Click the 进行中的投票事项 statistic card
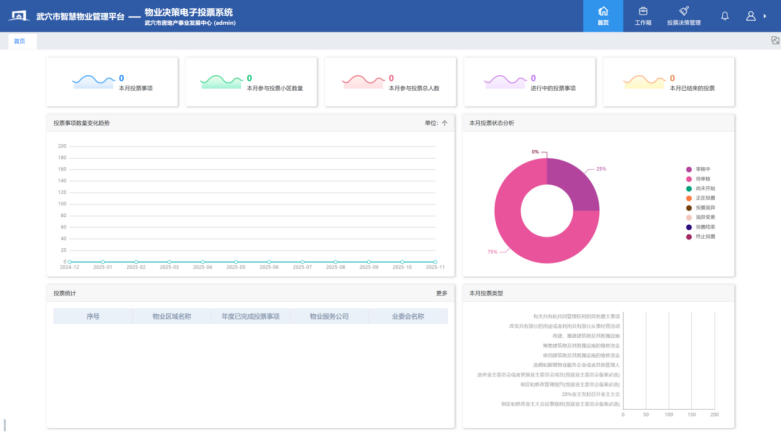 pos(529,82)
